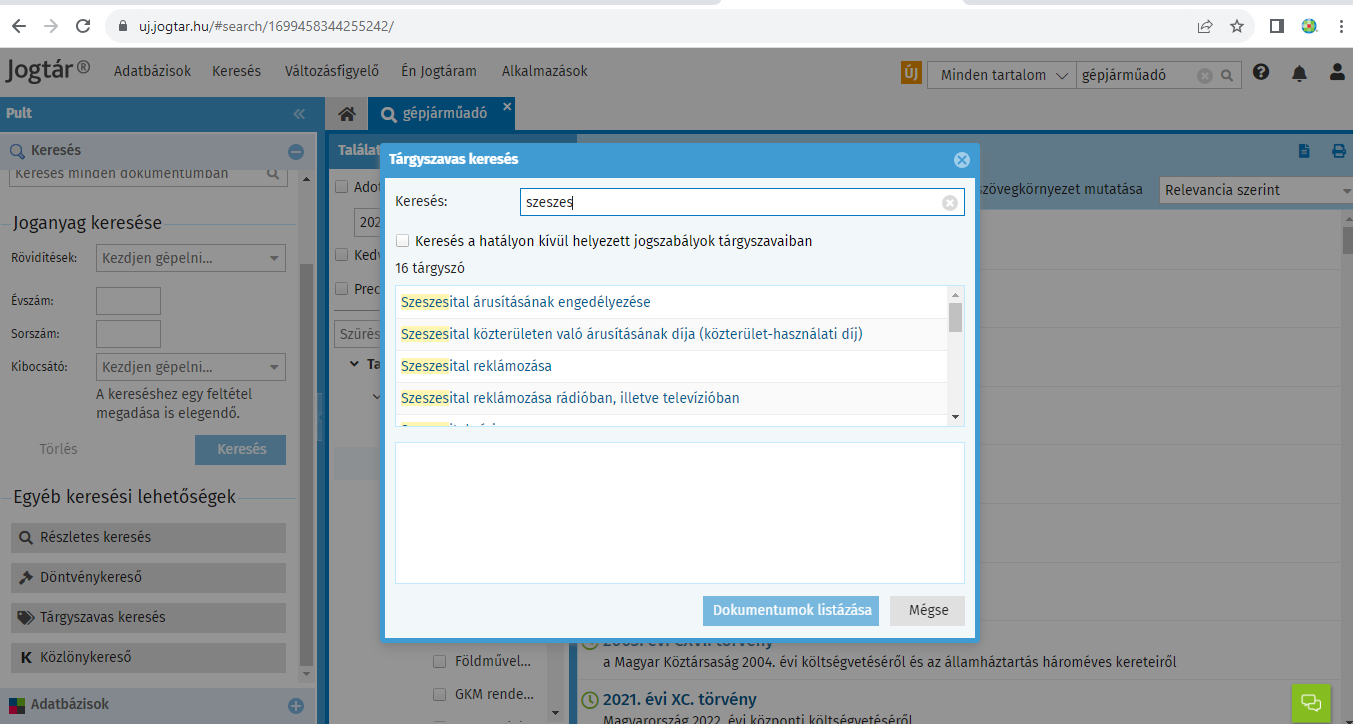The width and height of the screenshot is (1353, 724).
Task: Select Szeszesital reklámozása keyword
Action: (476, 366)
